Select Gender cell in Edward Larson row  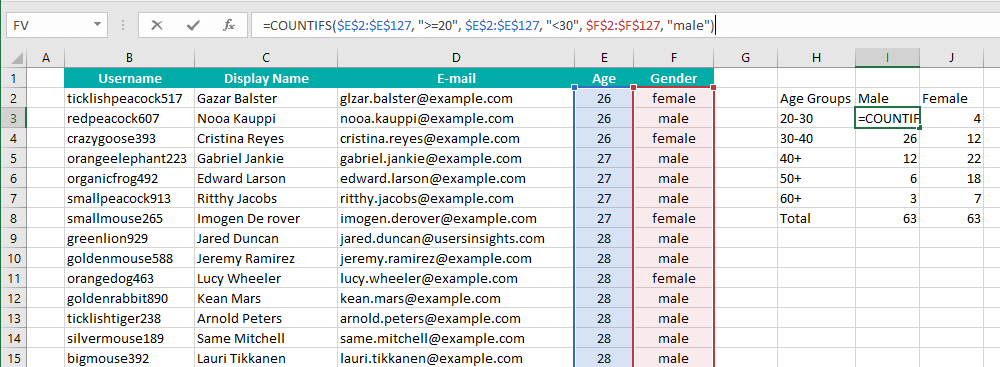pos(673,178)
